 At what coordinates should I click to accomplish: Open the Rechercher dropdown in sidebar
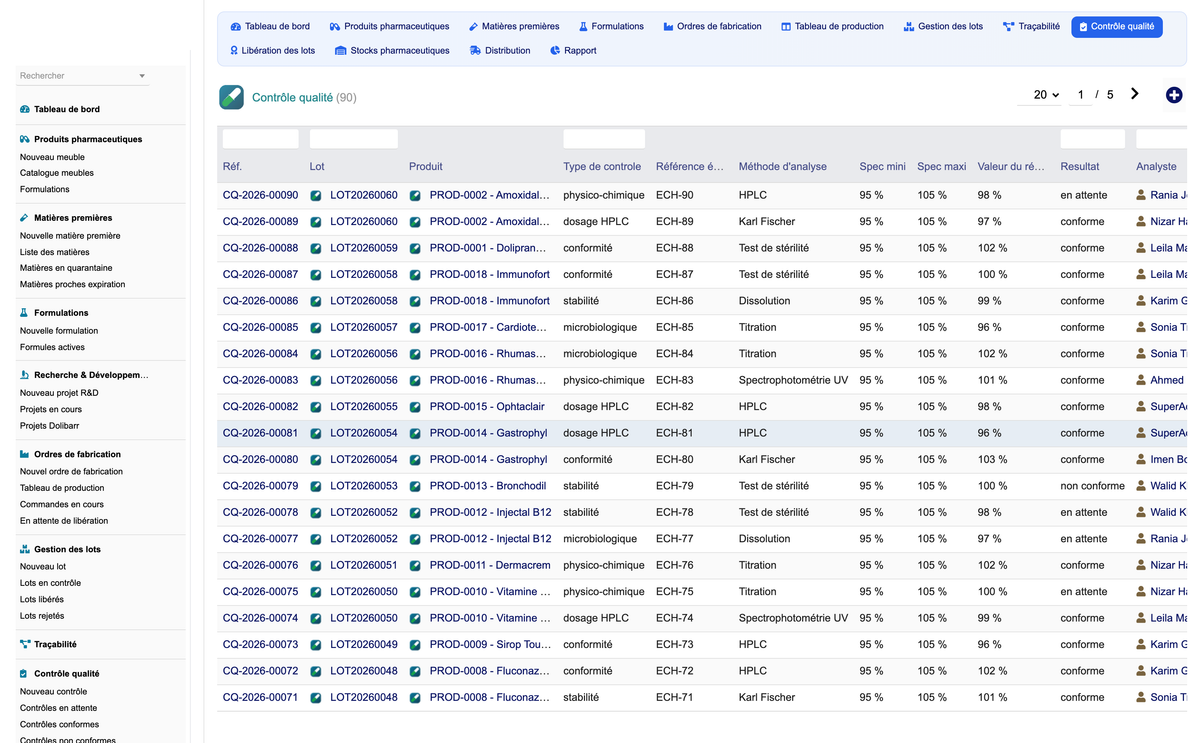pyautogui.click(x=83, y=76)
